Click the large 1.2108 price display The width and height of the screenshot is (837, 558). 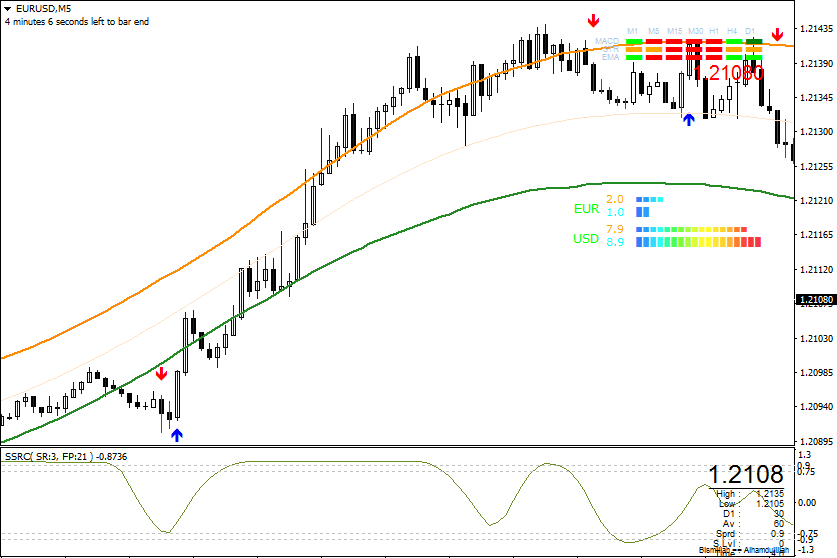746,474
